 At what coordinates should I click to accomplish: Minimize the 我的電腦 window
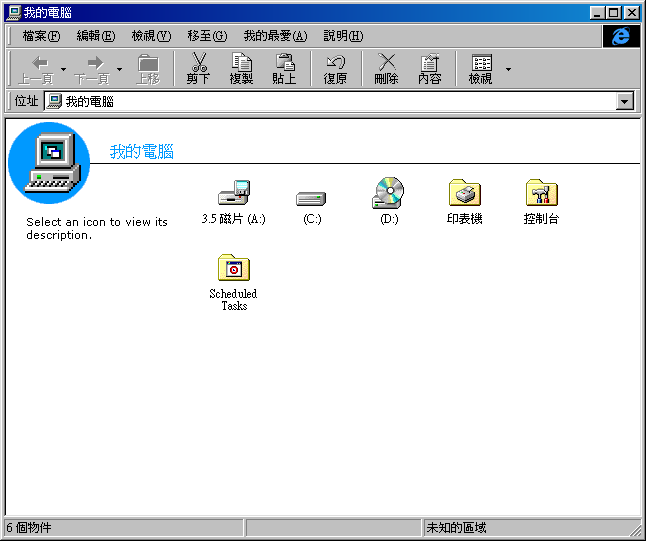(x=597, y=13)
